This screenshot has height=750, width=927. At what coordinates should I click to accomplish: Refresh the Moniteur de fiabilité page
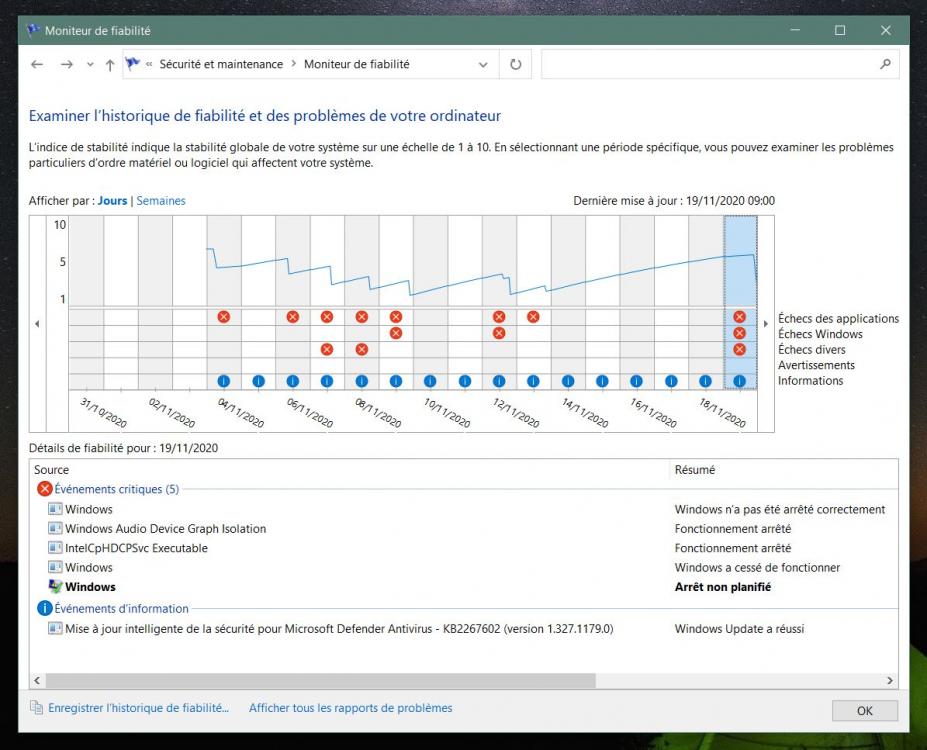click(x=515, y=64)
